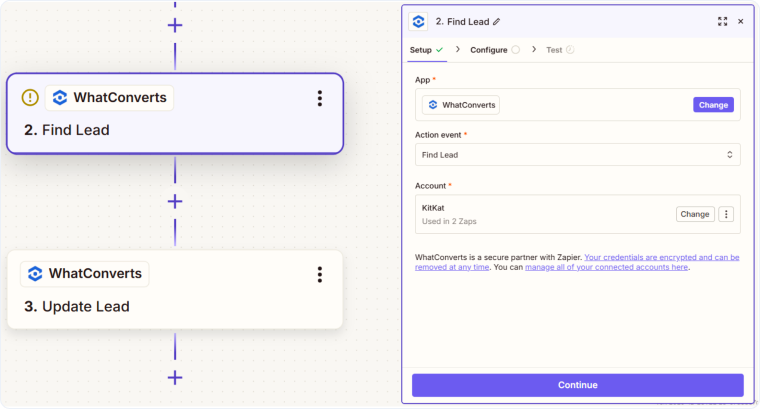Open the credentials encryption link

tap(661, 257)
